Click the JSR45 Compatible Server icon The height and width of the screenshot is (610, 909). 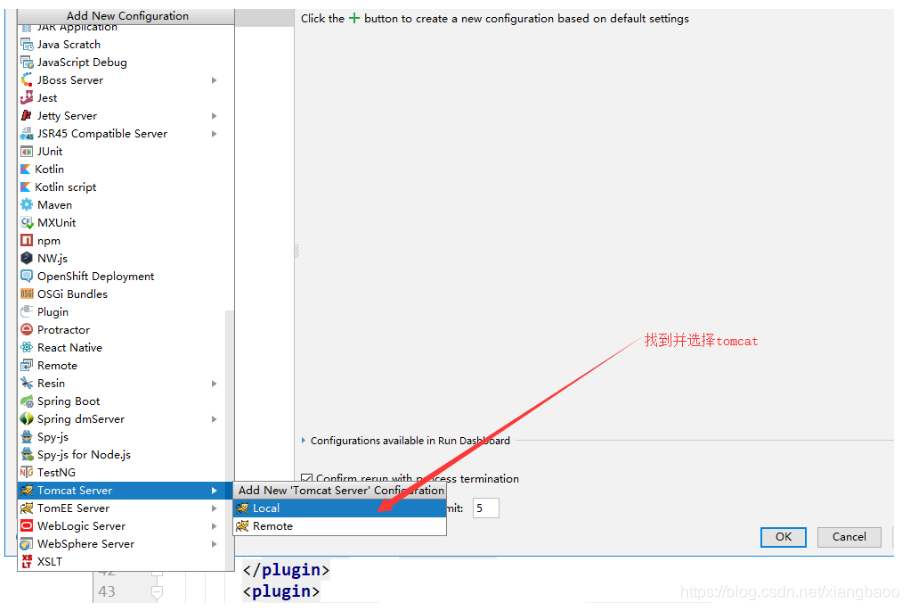click(27, 134)
